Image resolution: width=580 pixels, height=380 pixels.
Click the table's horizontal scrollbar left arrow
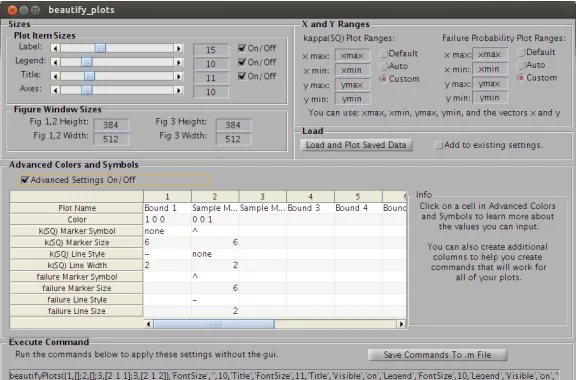click(x=148, y=324)
